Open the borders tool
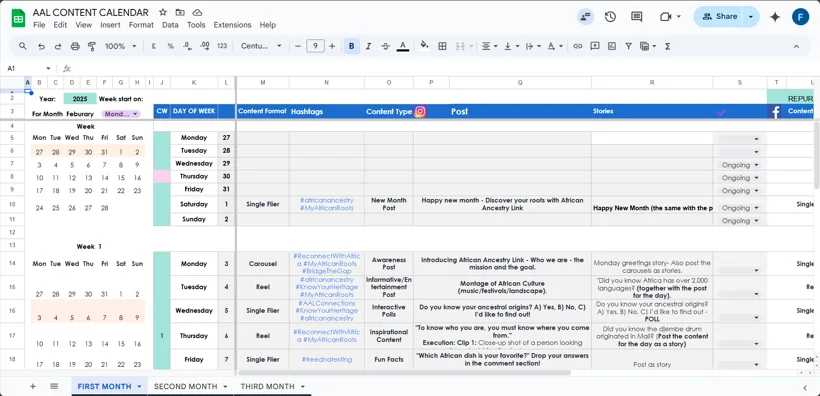Viewport: 820px width, 396px height. click(442, 46)
